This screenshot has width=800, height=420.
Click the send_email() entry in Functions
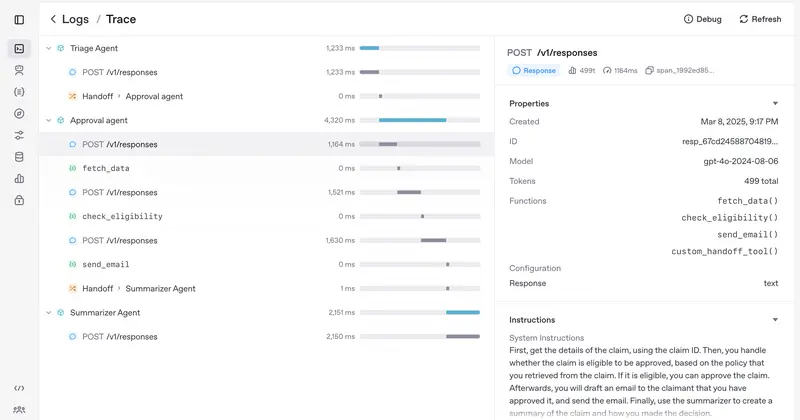click(x=747, y=235)
